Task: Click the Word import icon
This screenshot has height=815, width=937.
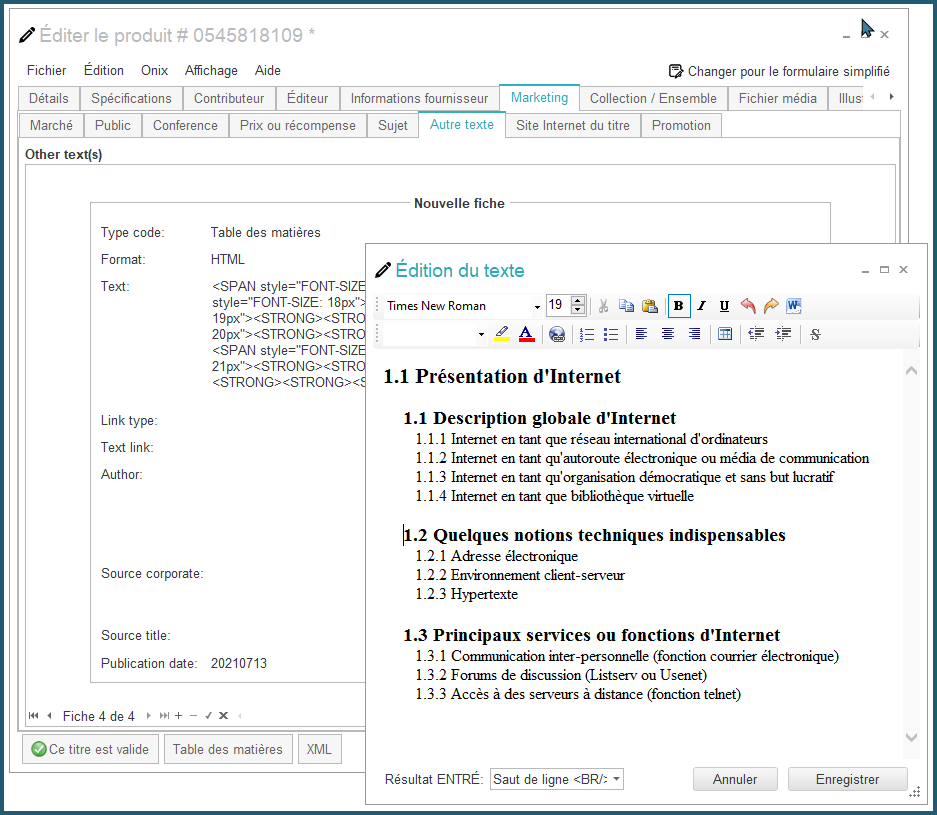Action: (x=794, y=306)
